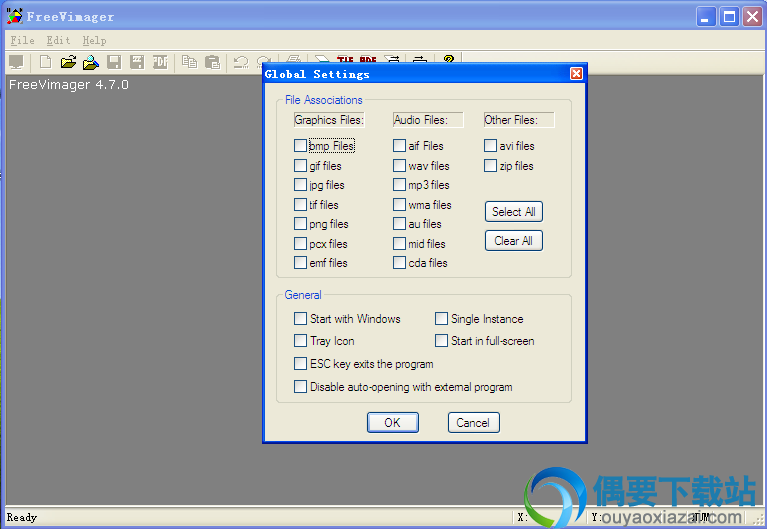Click the full-screen monitor toolbar icon

click(x=16, y=62)
